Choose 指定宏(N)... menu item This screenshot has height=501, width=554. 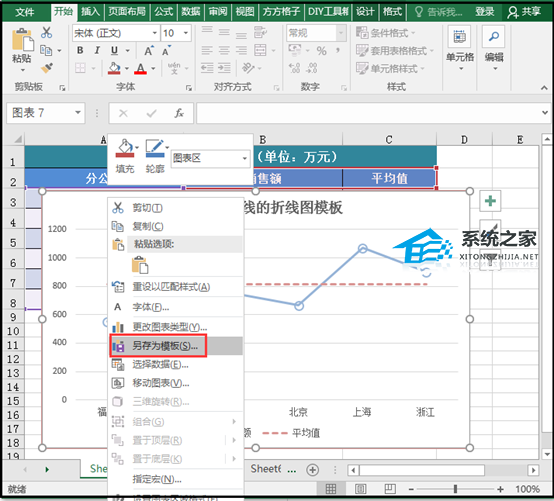point(176,479)
